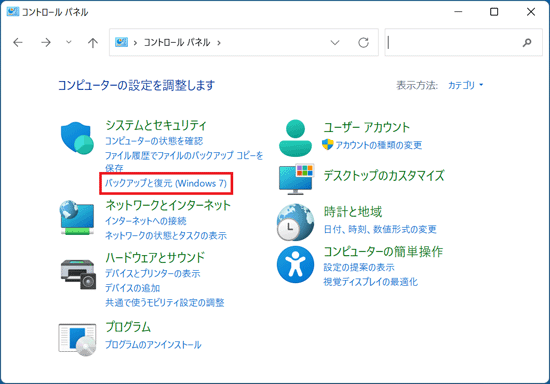This screenshot has width=550, height=384.
Task: Click デバイスとプリンターの表示 link
Action: (x=153, y=274)
